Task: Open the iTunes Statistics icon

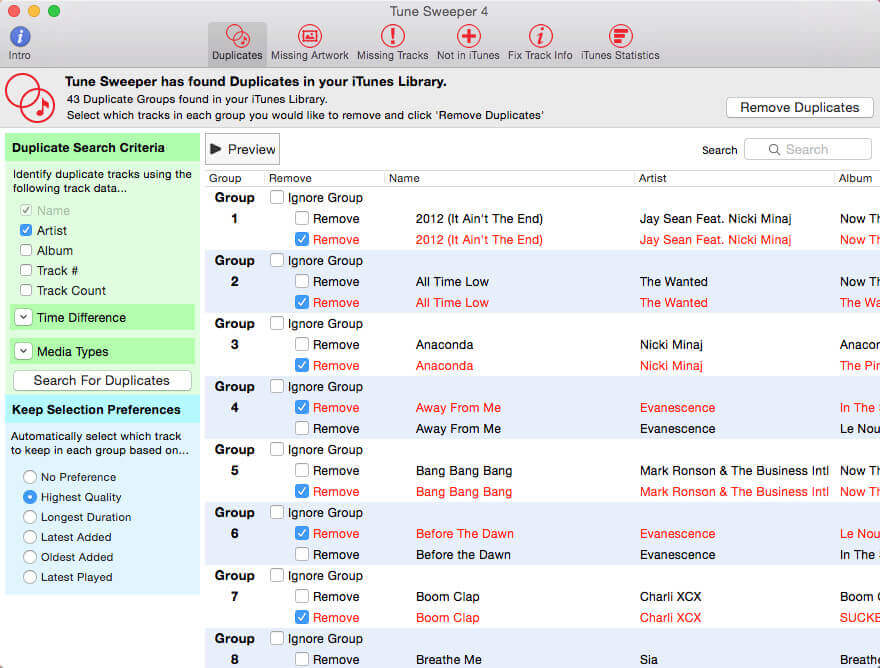Action: tap(620, 36)
